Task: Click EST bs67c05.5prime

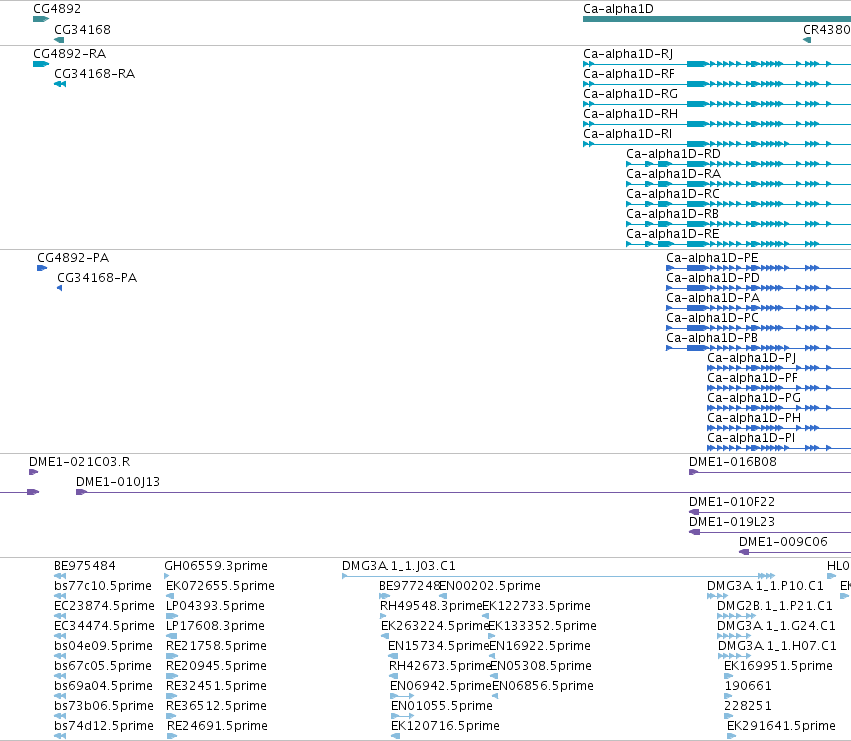Action: pyautogui.click(x=60, y=676)
